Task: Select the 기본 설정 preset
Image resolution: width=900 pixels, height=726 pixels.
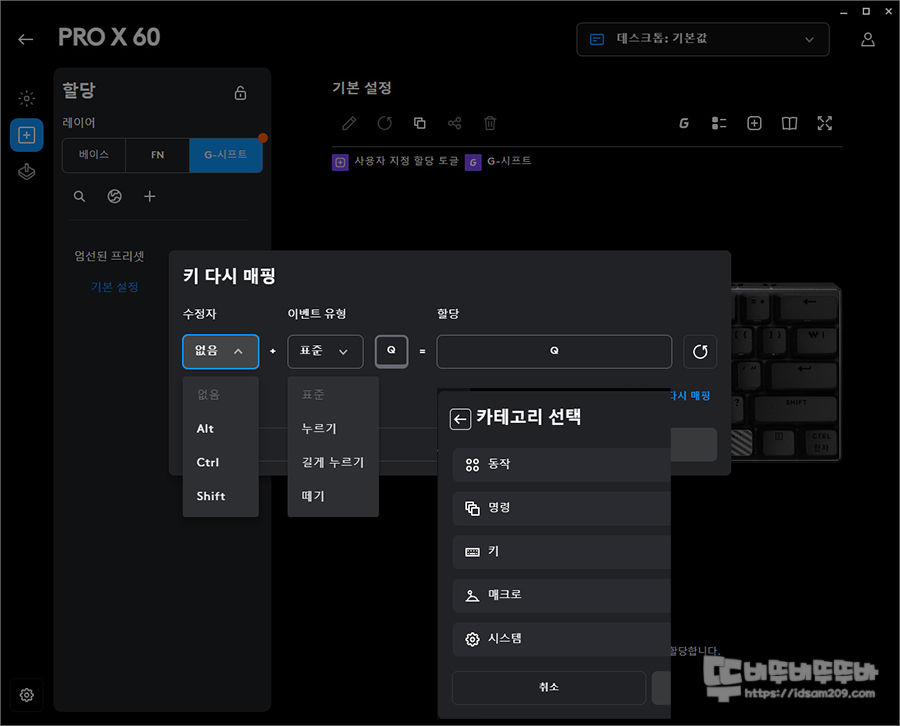Action: tap(114, 287)
